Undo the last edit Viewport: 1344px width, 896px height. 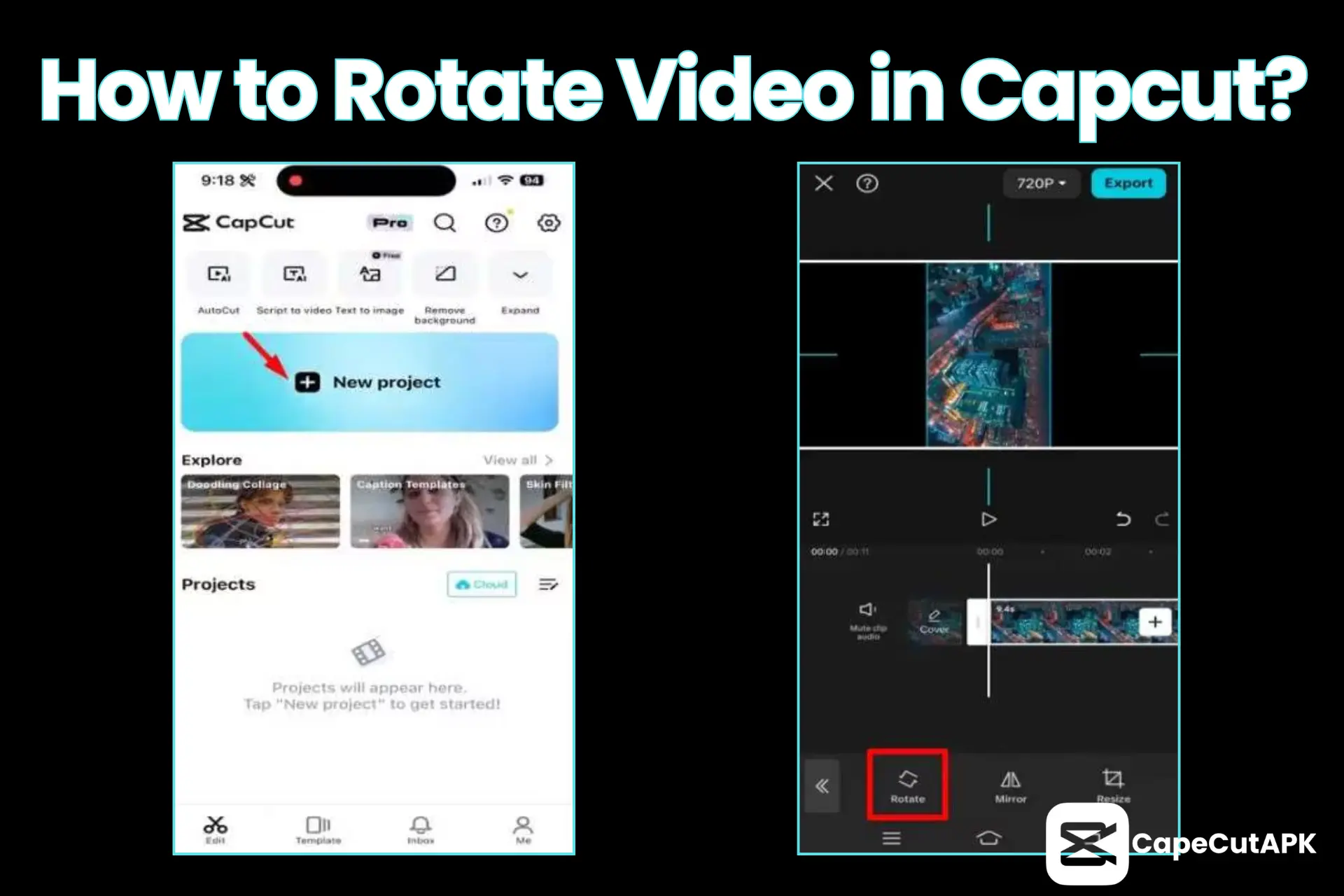pyautogui.click(x=1123, y=519)
